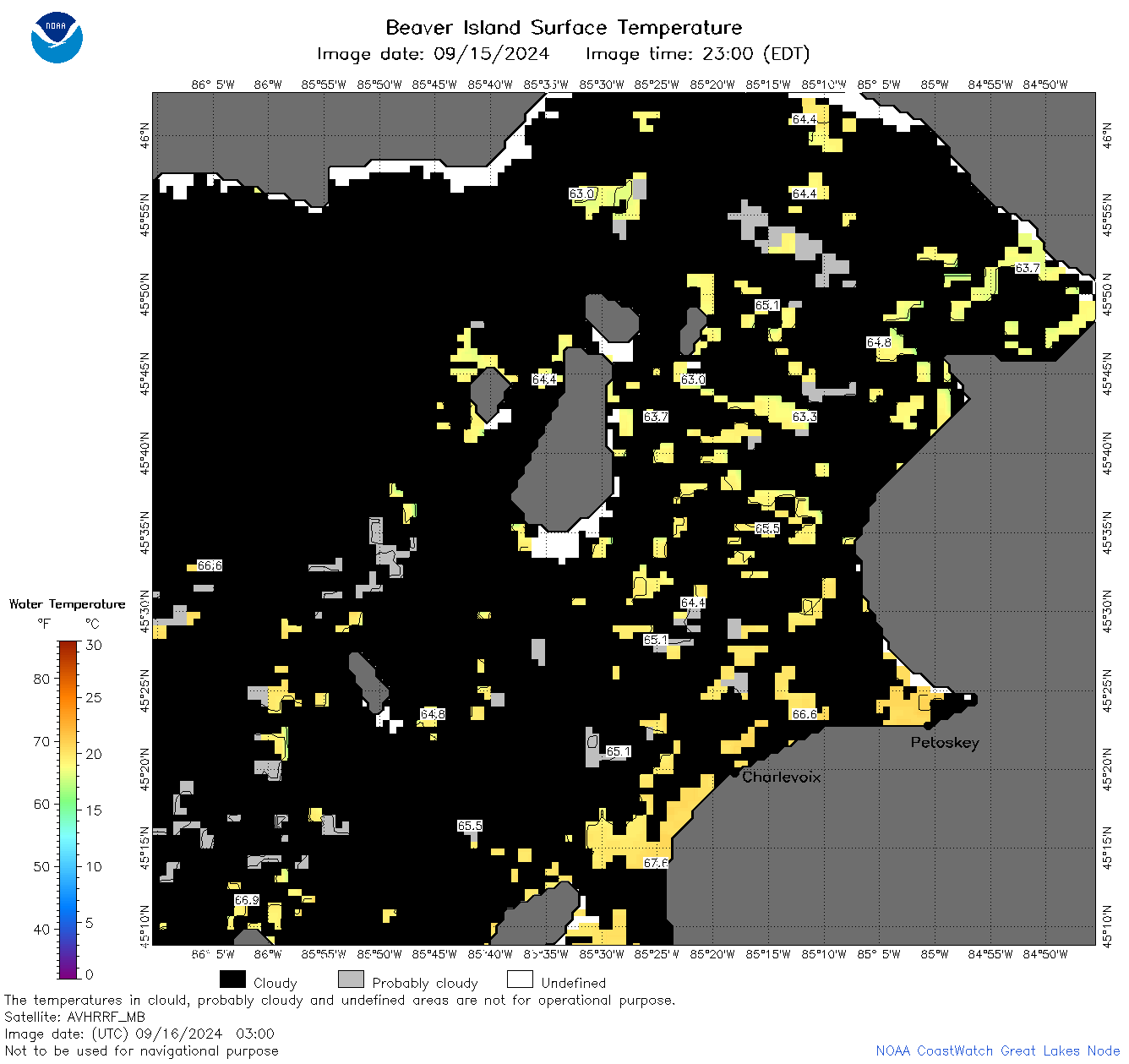Image resolution: width=1129 pixels, height=1064 pixels.
Task: Click the 40 Fahrenheit tick on the scale
Action: [x=41, y=929]
